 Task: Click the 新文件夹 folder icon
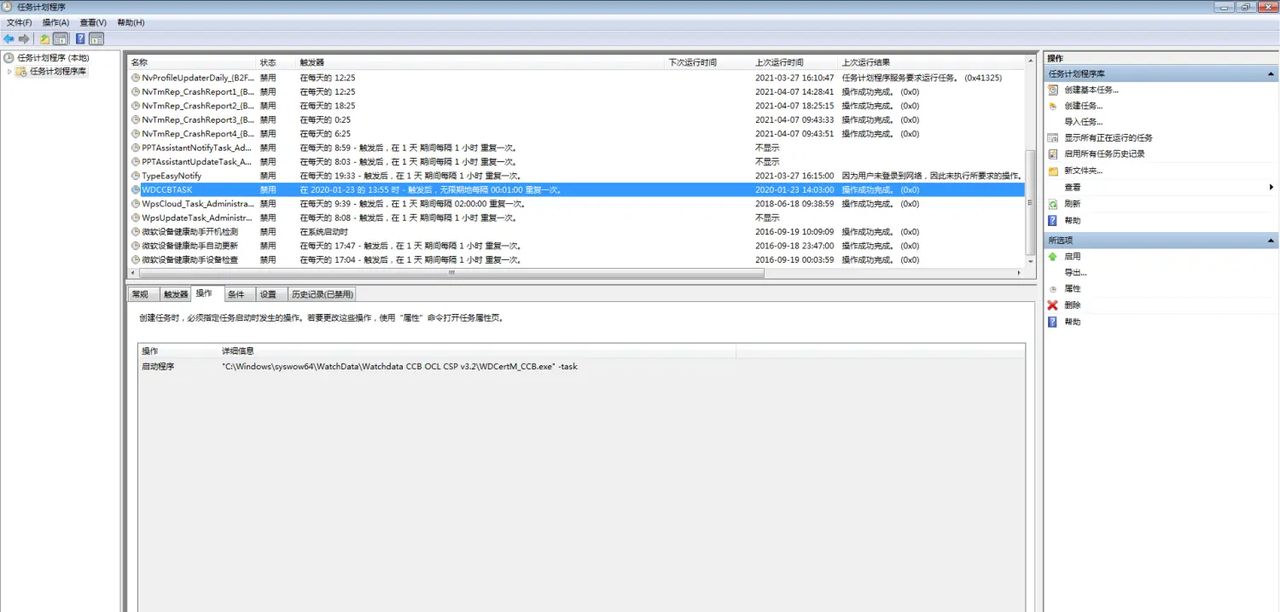point(1052,170)
